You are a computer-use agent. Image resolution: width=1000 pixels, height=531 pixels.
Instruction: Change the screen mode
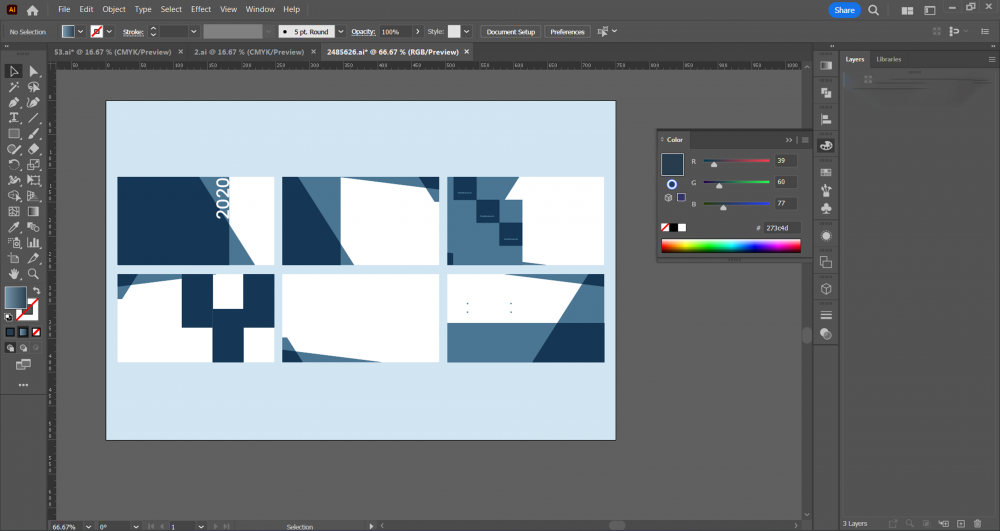(x=23, y=365)
